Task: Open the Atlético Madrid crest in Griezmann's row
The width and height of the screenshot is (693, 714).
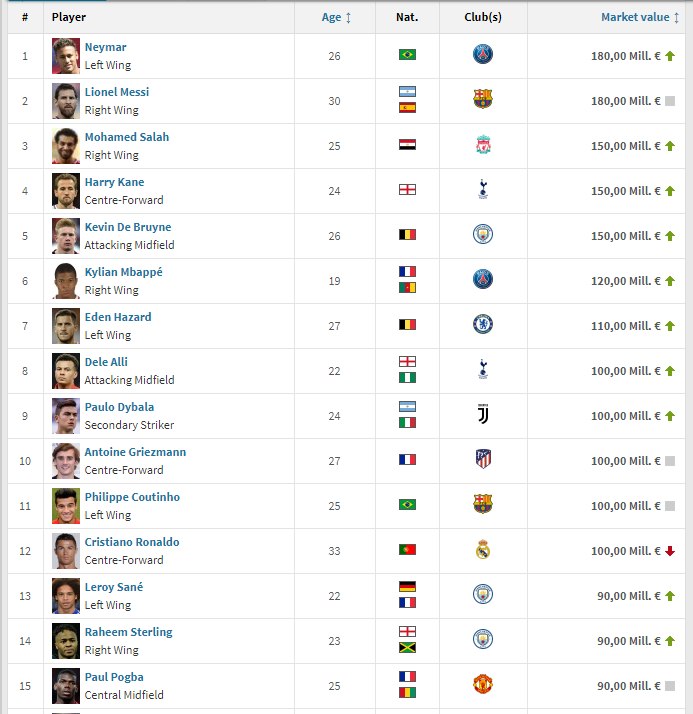Action: (x=483, y=459)
